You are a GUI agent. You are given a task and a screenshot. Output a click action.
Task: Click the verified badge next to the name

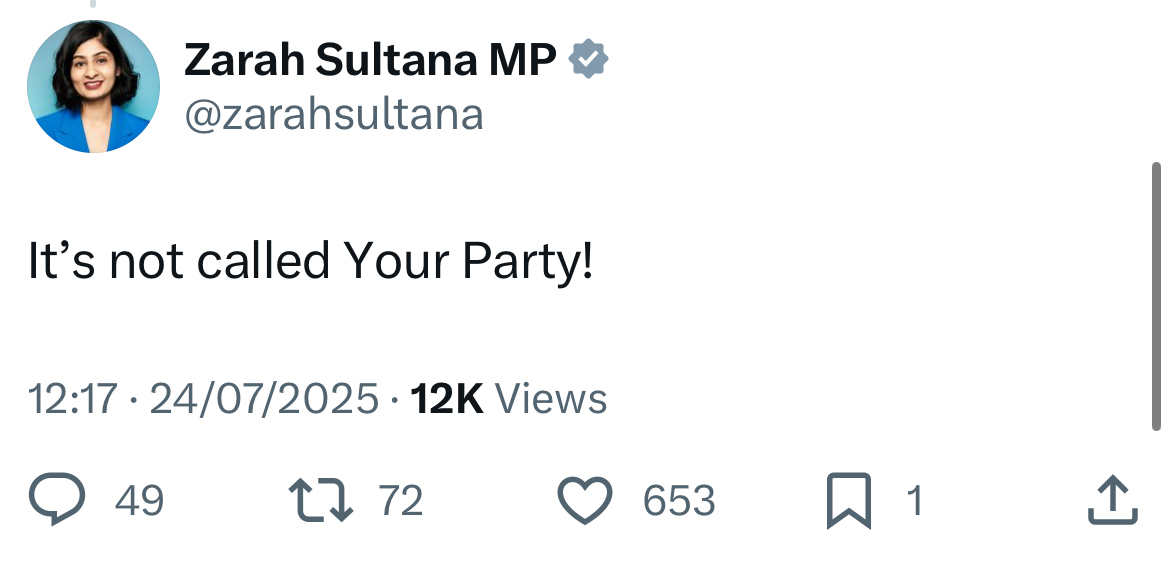point(588,61)
